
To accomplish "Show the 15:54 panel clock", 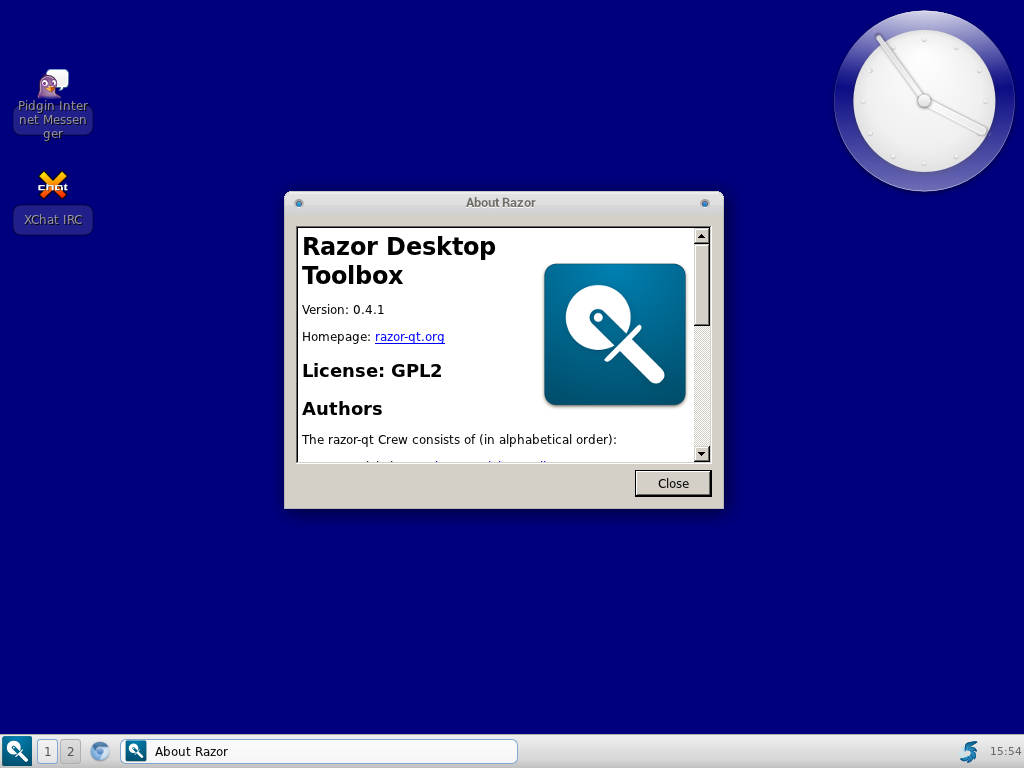I will [x=1005, y=752].
